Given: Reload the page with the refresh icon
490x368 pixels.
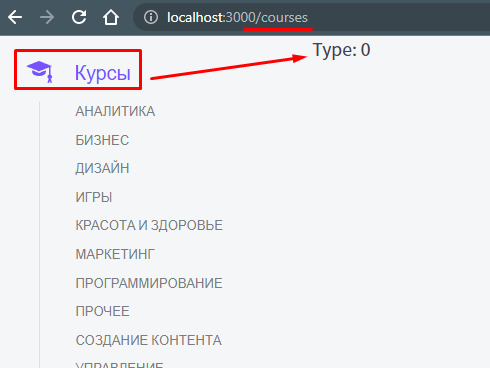Looking at the screenshot, I should [79, 17].
